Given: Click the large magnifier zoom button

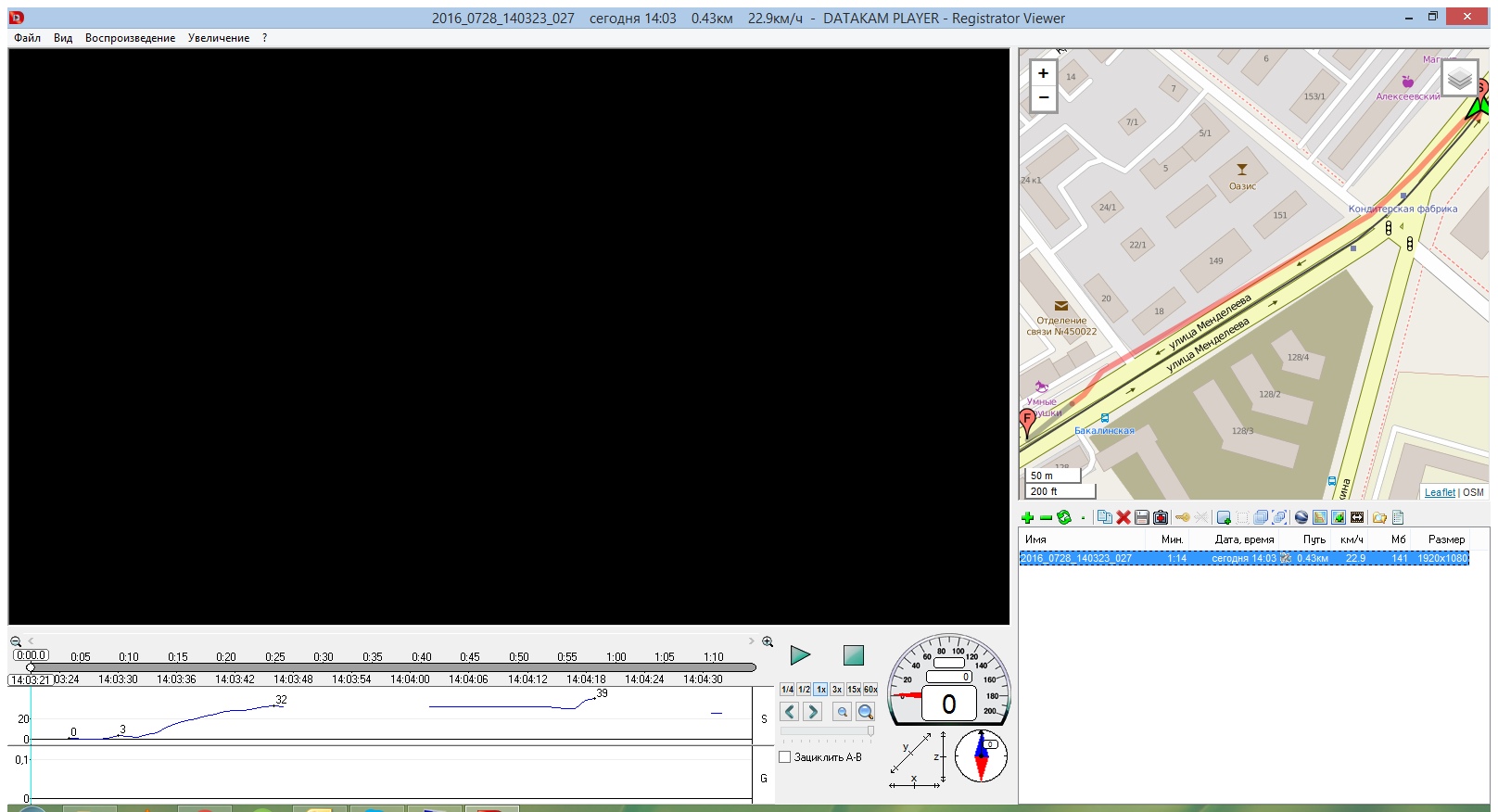Looking at the screenshot, I should click(865, 712).
